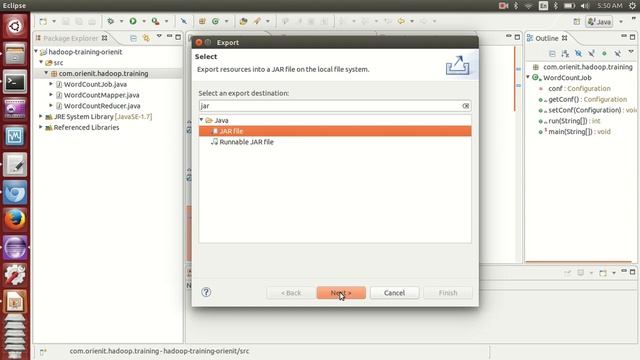Expand WordCountMapper.java in Package Explorer
640x360 pixels.
51,95
